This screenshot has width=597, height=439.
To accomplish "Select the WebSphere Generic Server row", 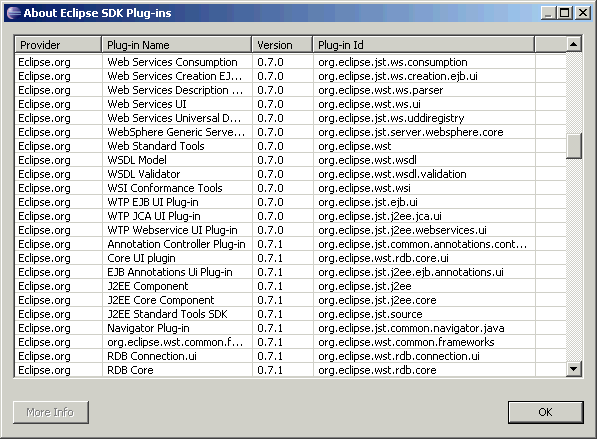I will point(291,132).
